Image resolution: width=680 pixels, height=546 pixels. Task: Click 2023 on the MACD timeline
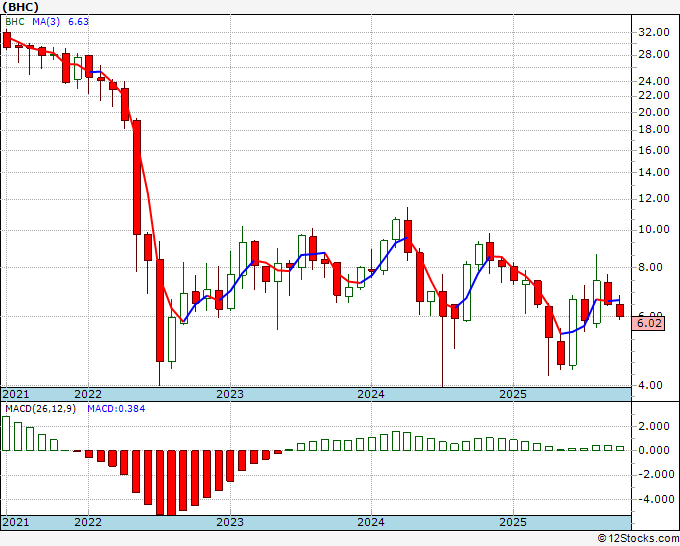[x=230, y=522]
